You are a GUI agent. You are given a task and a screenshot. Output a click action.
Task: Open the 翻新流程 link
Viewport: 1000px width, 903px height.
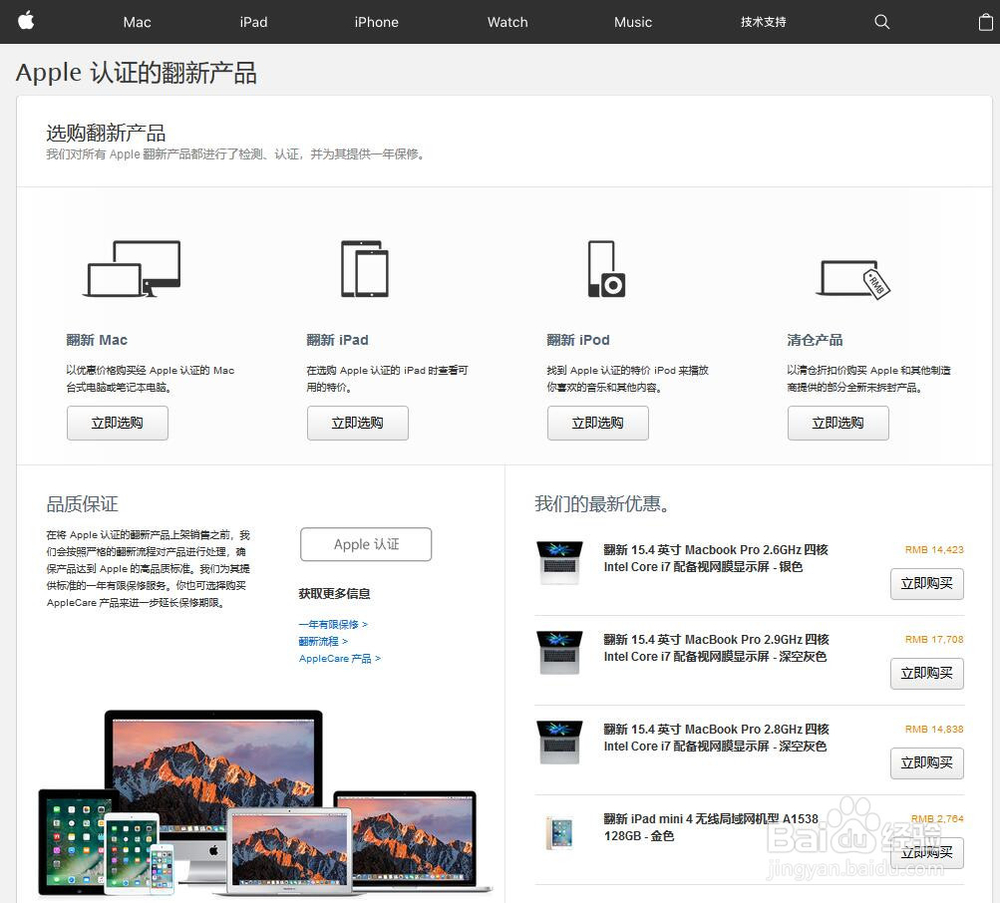click(x=322, y=641)
